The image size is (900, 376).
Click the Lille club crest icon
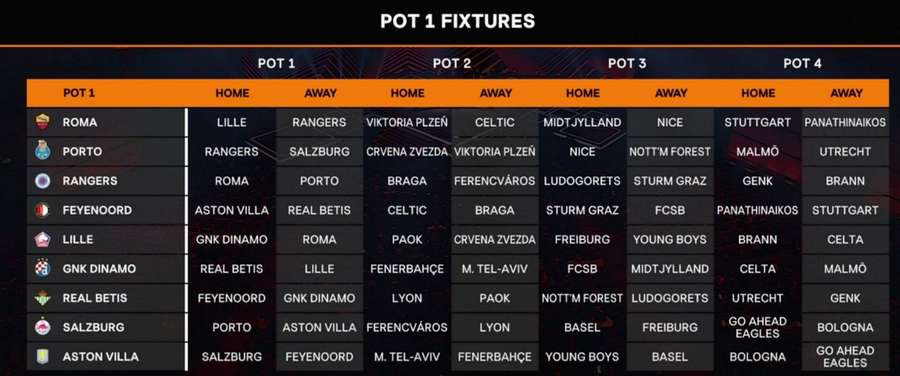42,239
